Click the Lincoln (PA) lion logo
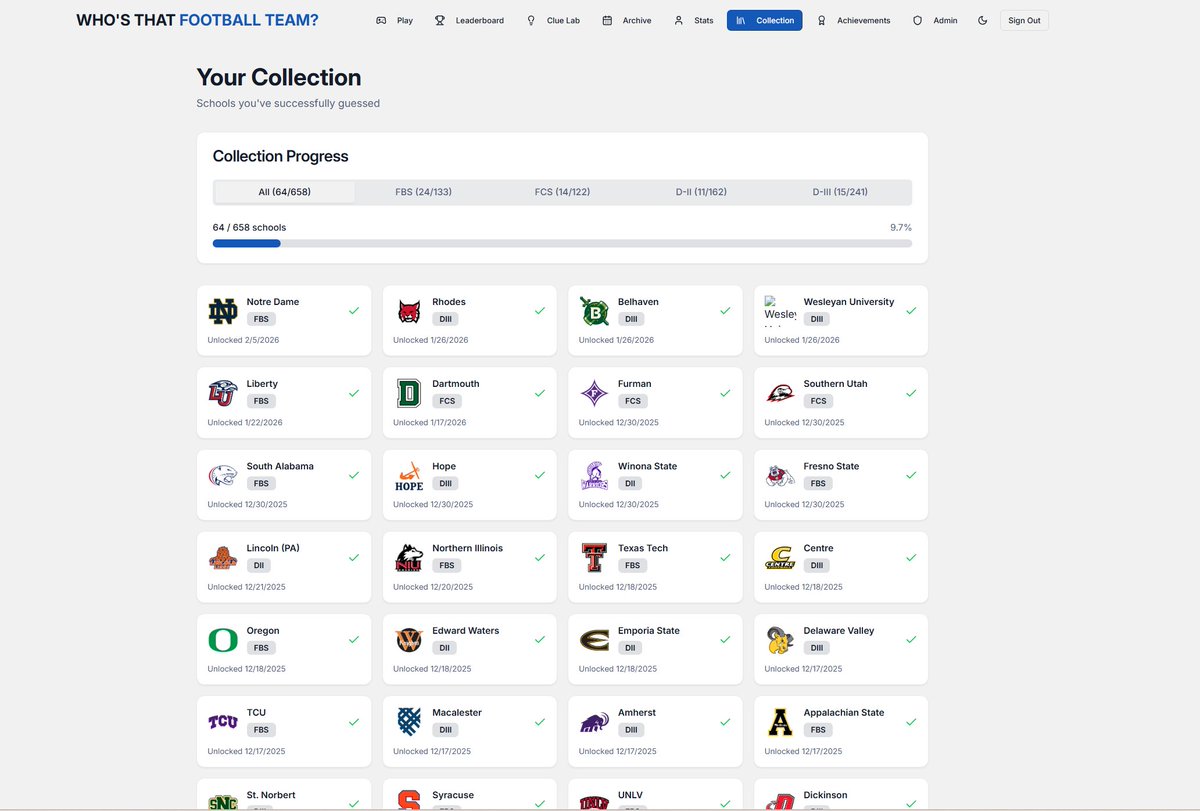This screenshot has width=1200, height=811. pyautogui.click(x=223, y=558)
